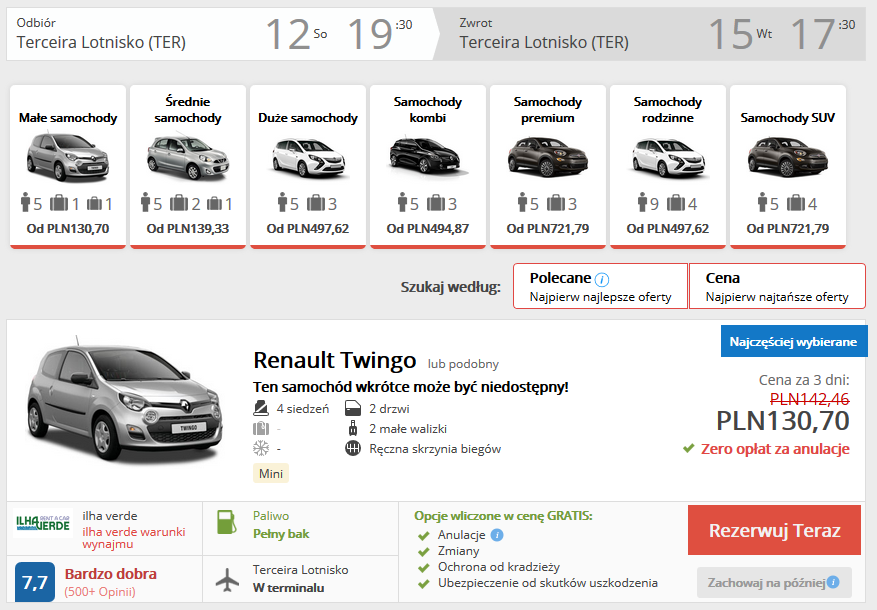Select the Samochody rodzinne category card
This screenshot has width=877, height=610.
click(668, 166)
